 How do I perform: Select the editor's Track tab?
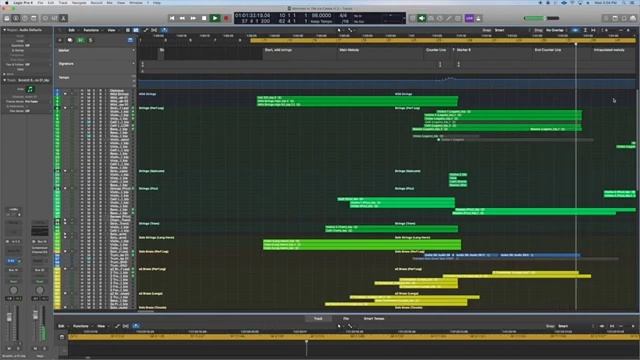point(318,319)
